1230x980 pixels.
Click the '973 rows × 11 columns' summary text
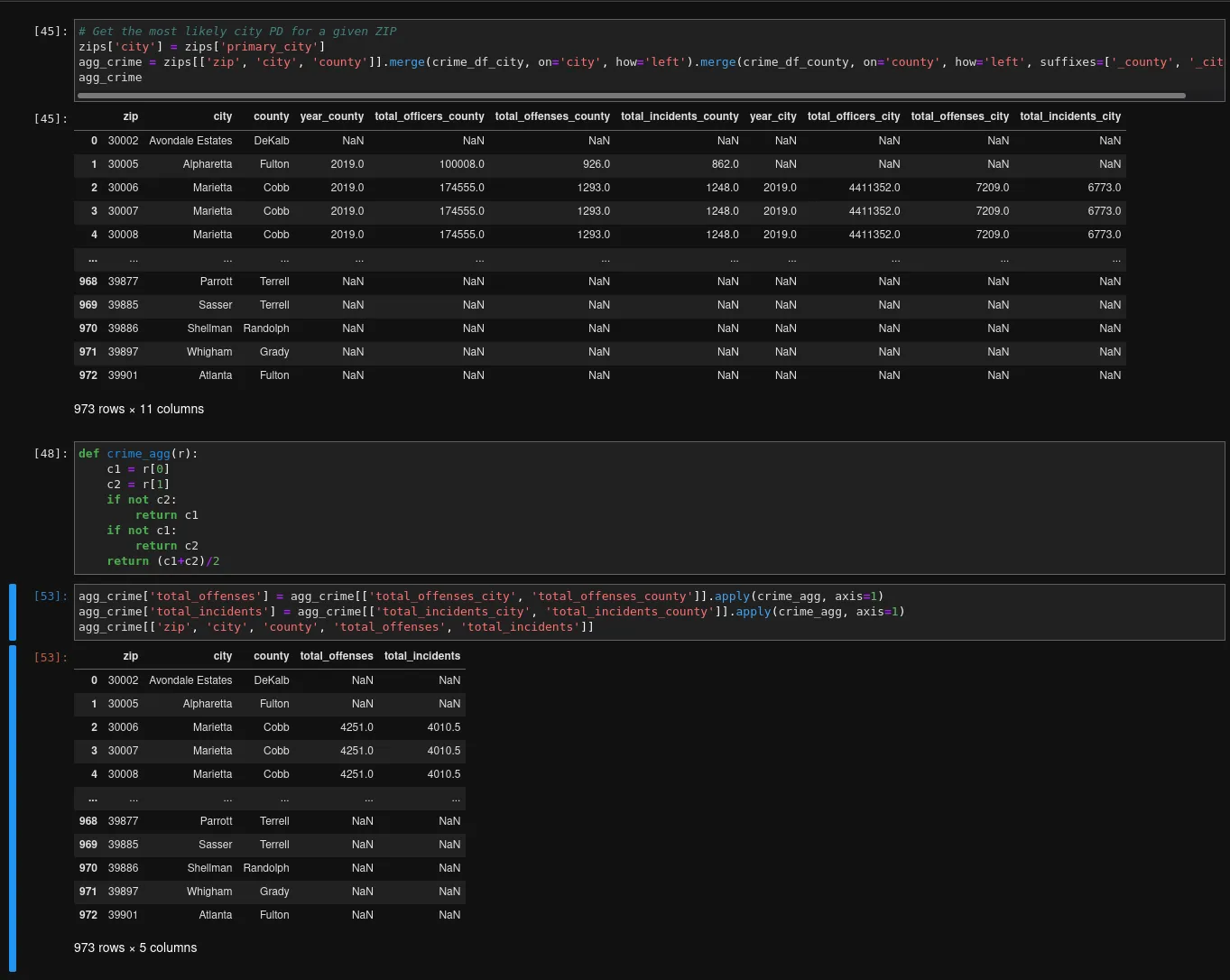138,409
